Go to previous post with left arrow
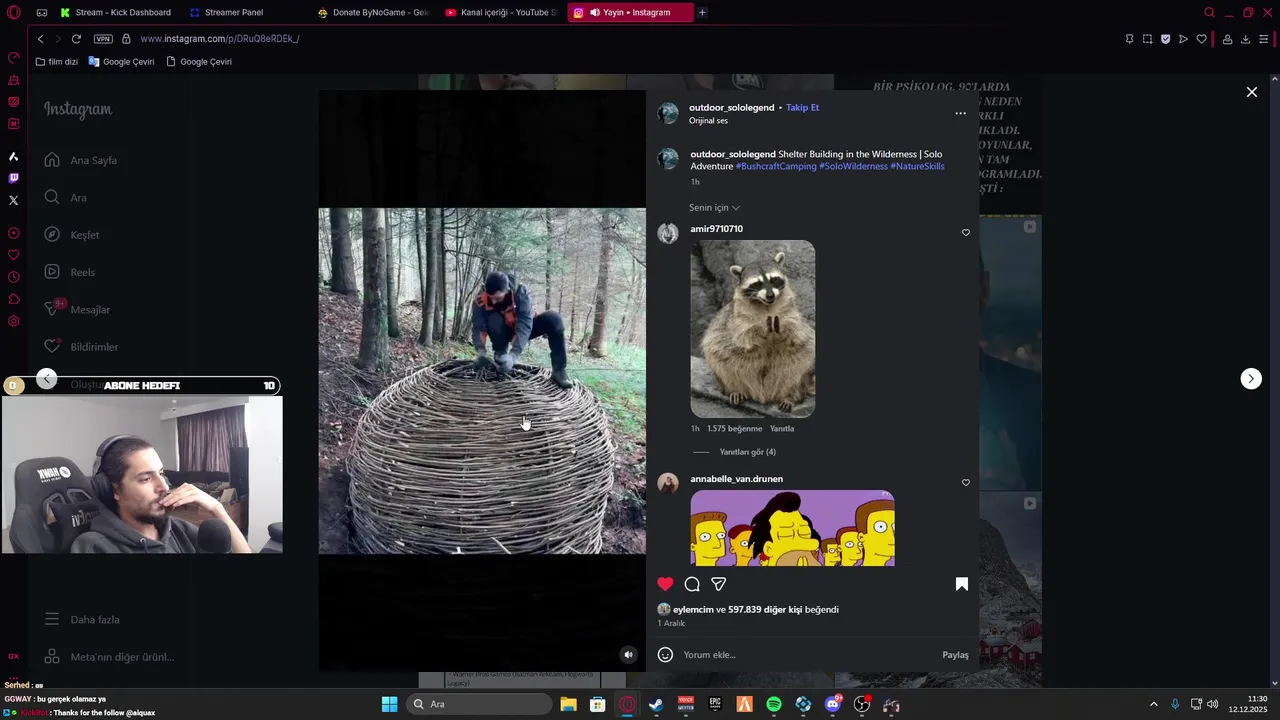The image size is (1280, 720). (x=47, y=378)
